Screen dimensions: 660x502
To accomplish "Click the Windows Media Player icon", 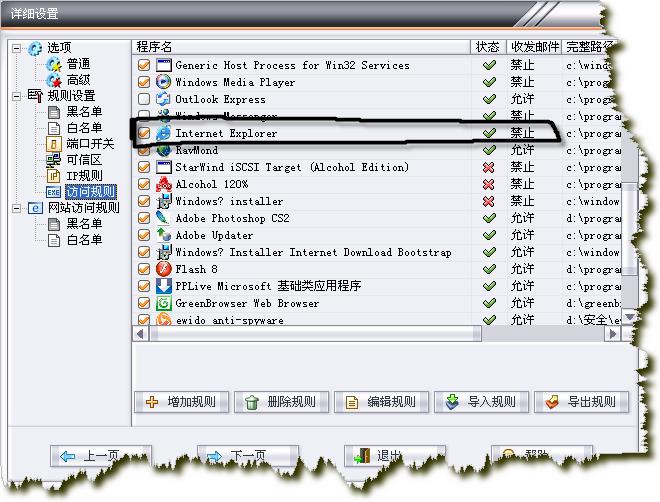I will pos(163,82).
